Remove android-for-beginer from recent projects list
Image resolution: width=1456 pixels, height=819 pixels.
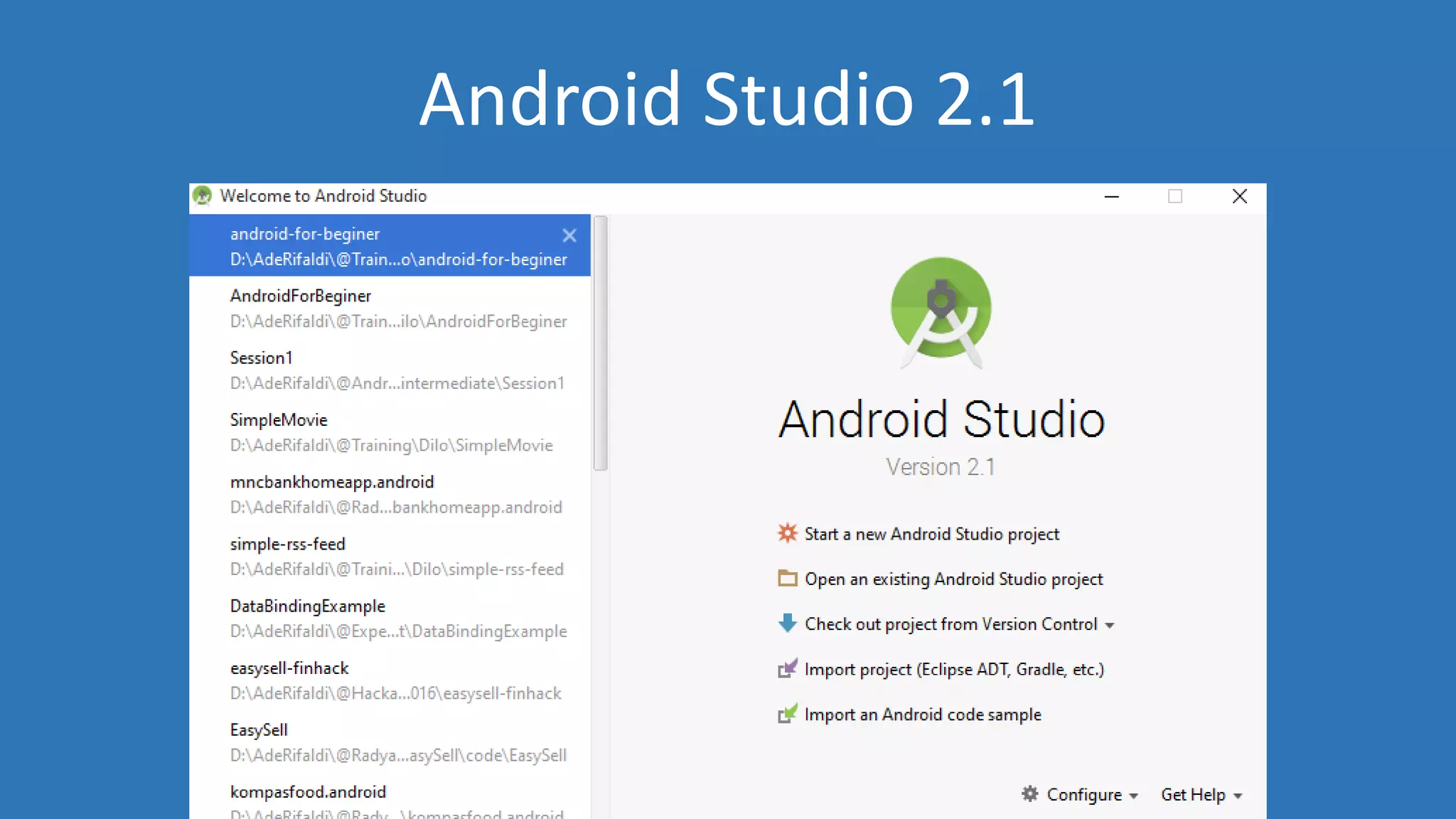[569, 235]
